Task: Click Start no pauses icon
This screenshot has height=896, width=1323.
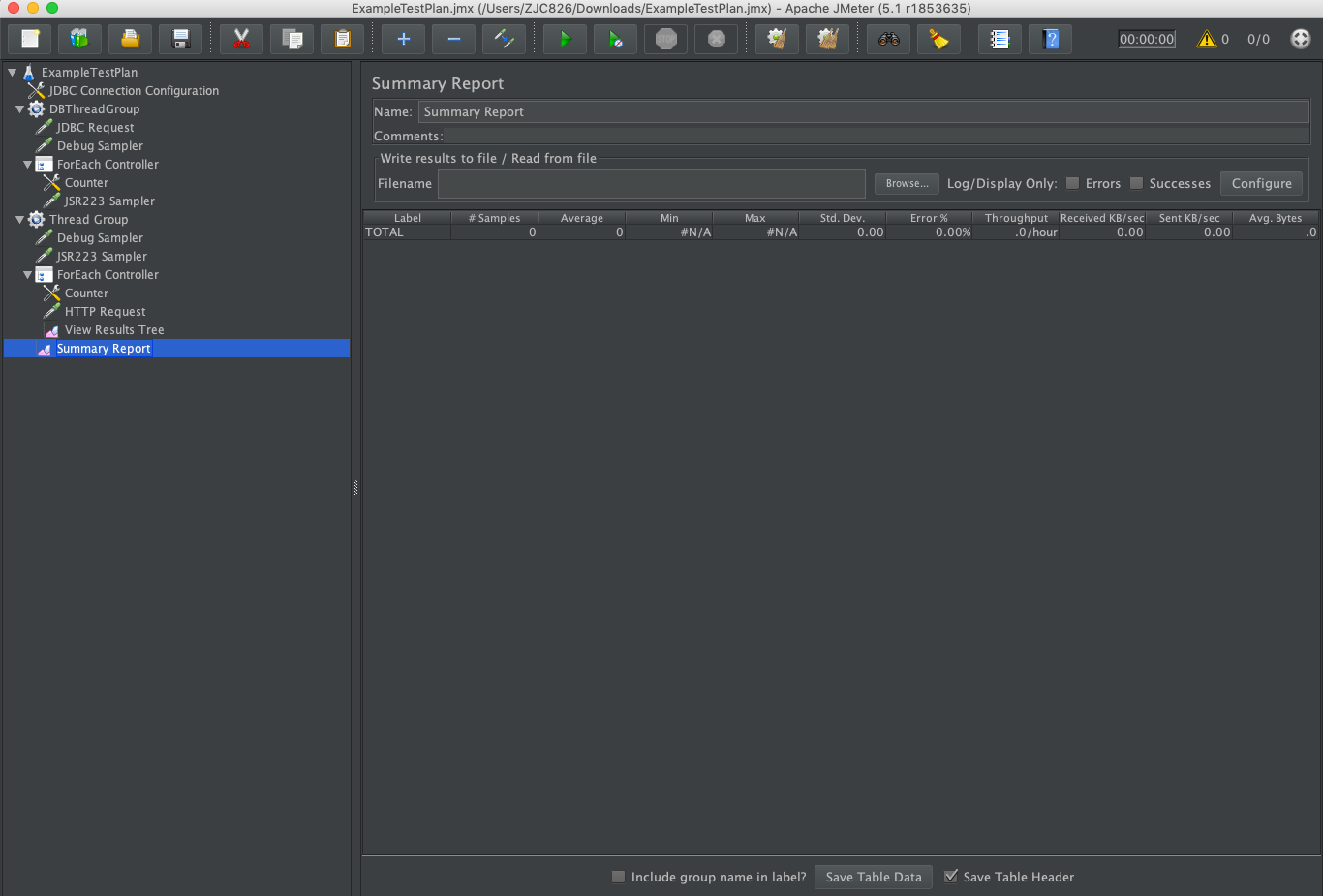Action: point(615,39)
